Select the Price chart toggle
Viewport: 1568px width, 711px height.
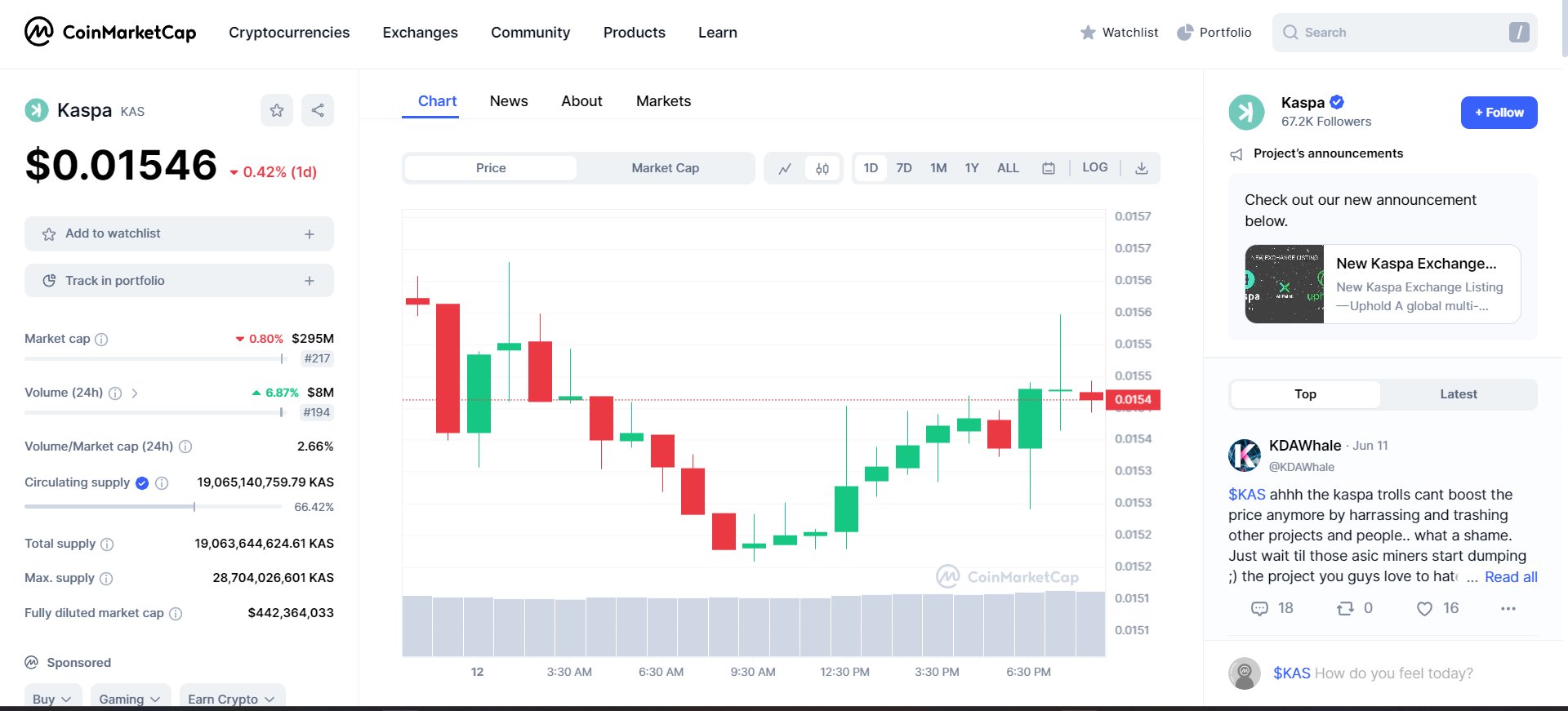[x=491, y=168]
